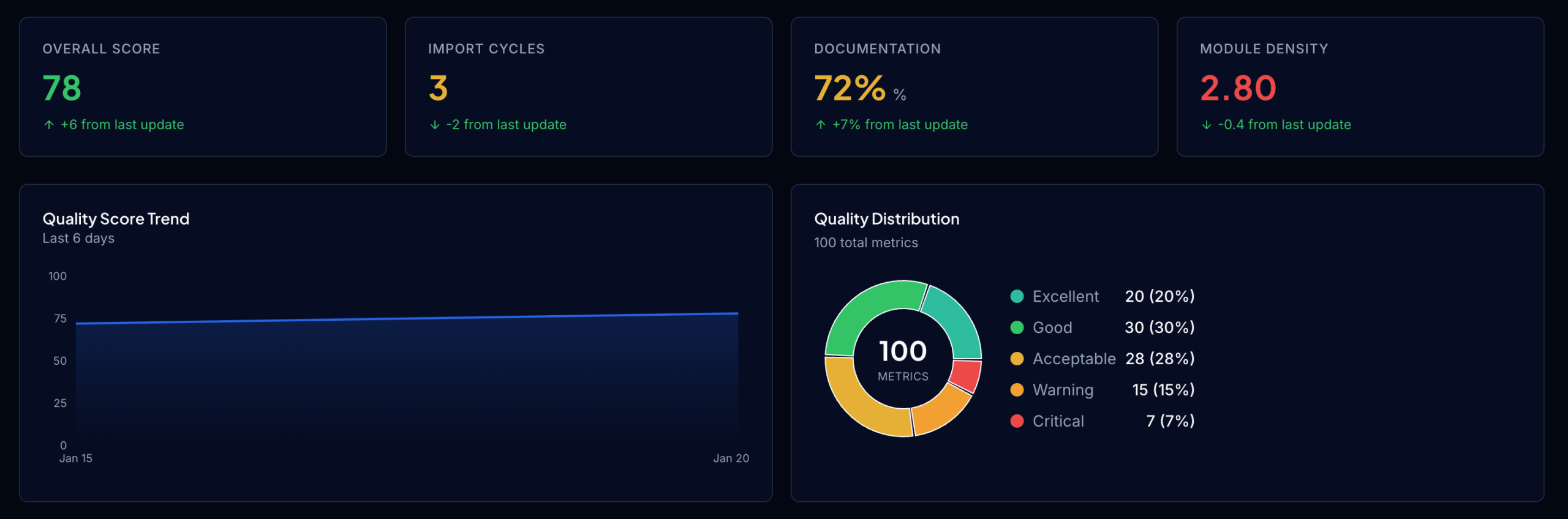Viewport: 1568px width, 519px height.
Task: Click the down arrow icon in Module Density card
Action: [x=1207, y=125]
